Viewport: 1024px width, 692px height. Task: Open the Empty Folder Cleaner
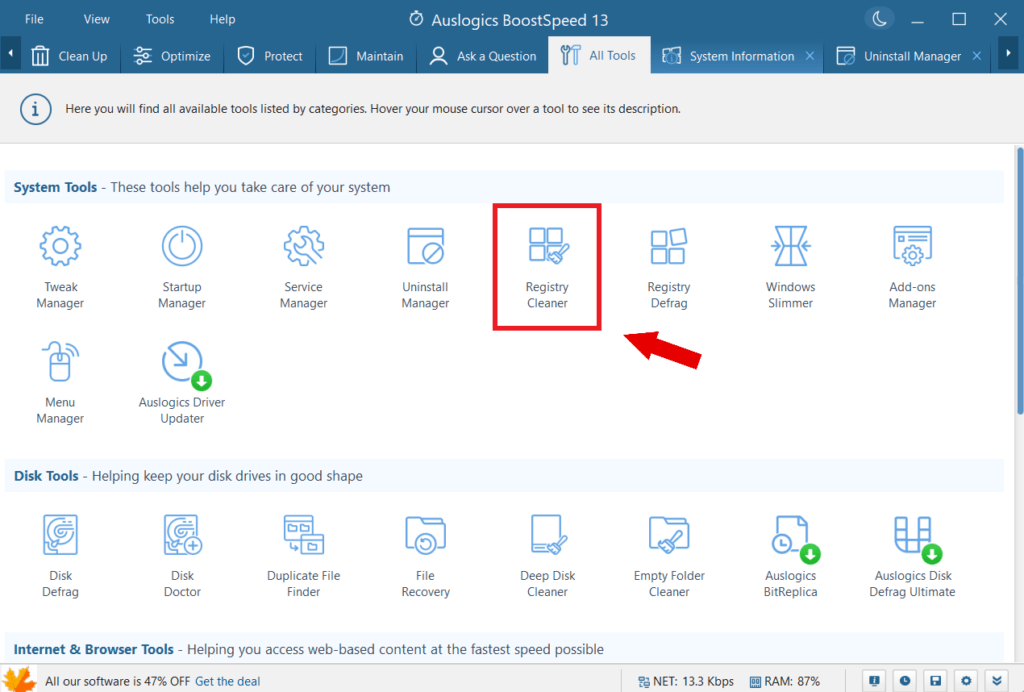coord(668,553)
